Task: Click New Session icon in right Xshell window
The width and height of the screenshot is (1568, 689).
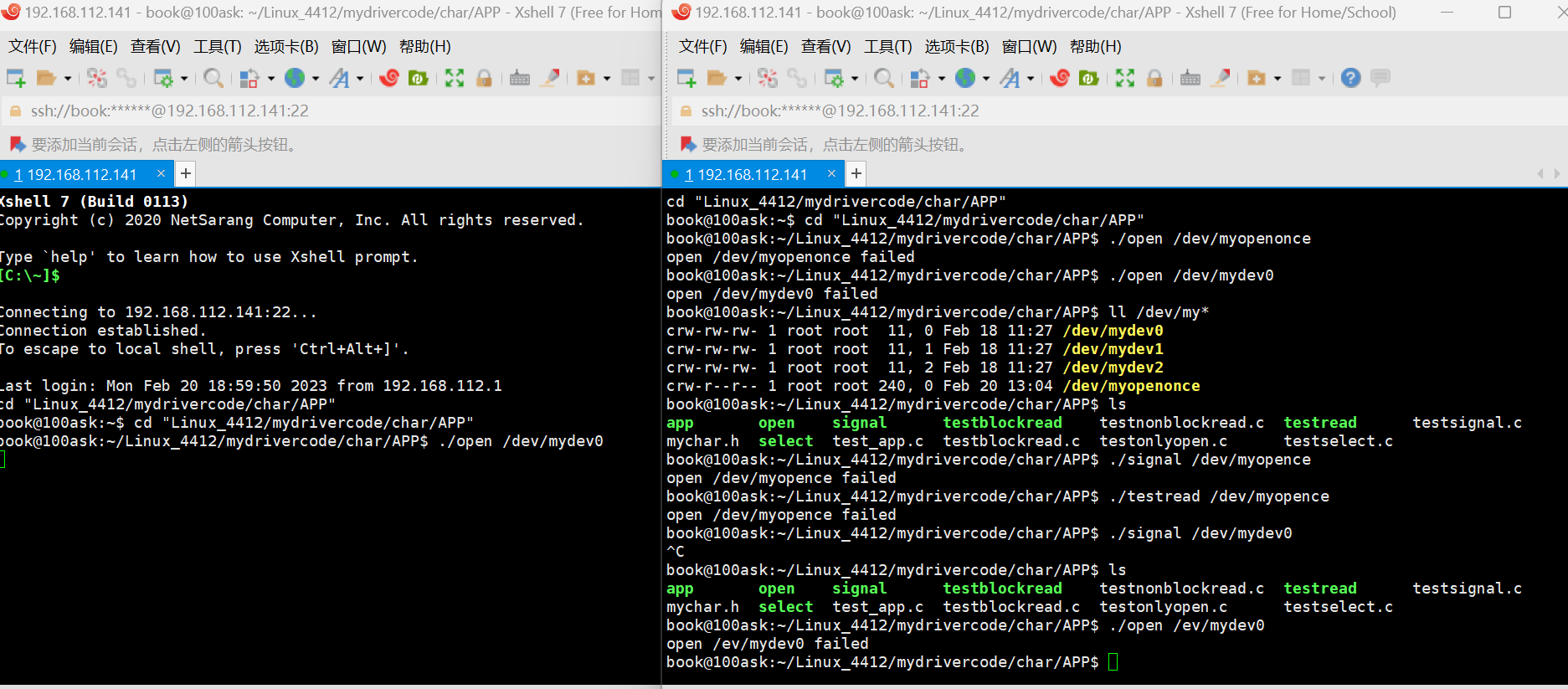Action: coord(686,78)
